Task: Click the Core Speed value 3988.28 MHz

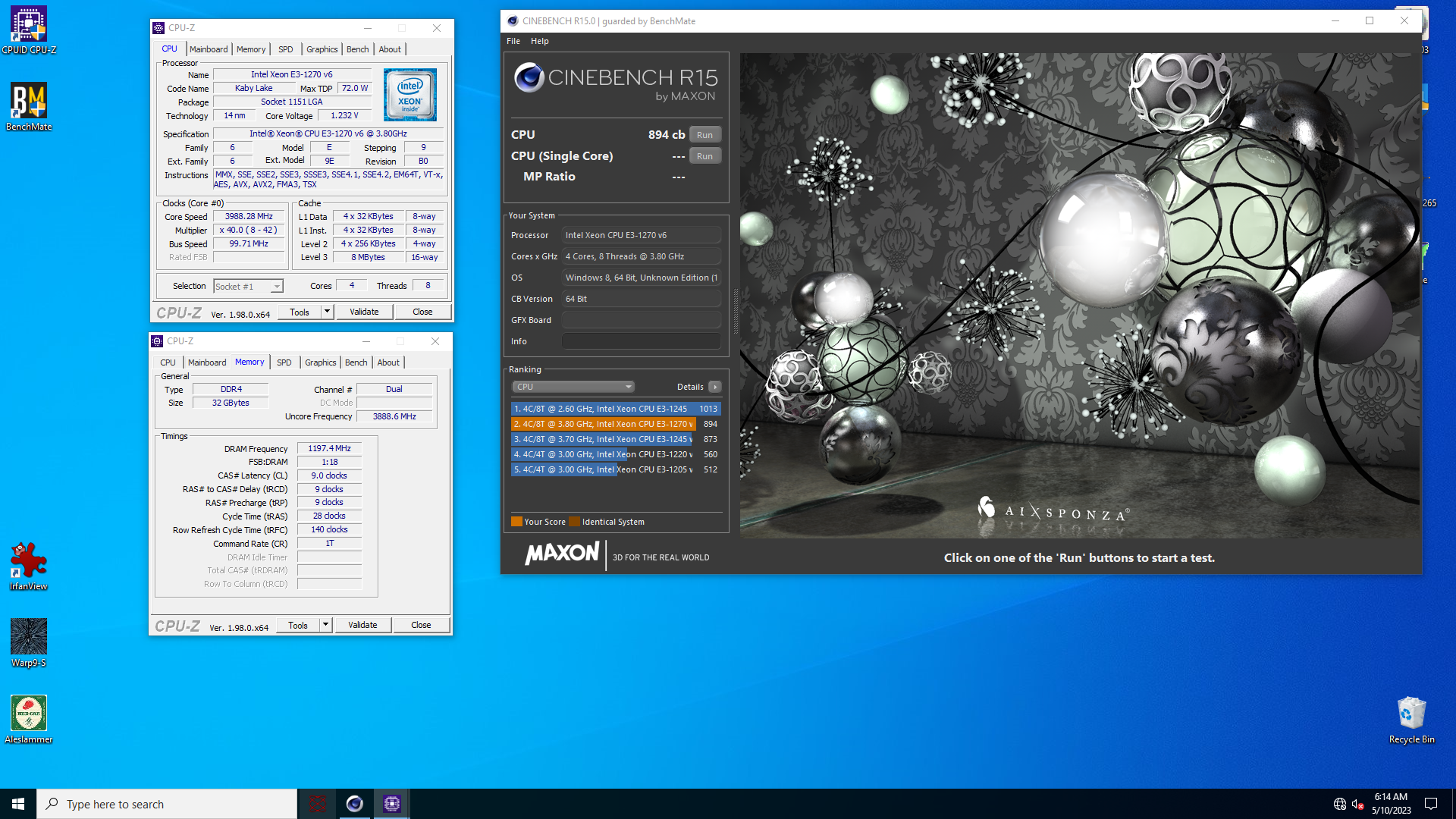Action: click(249, 217)
